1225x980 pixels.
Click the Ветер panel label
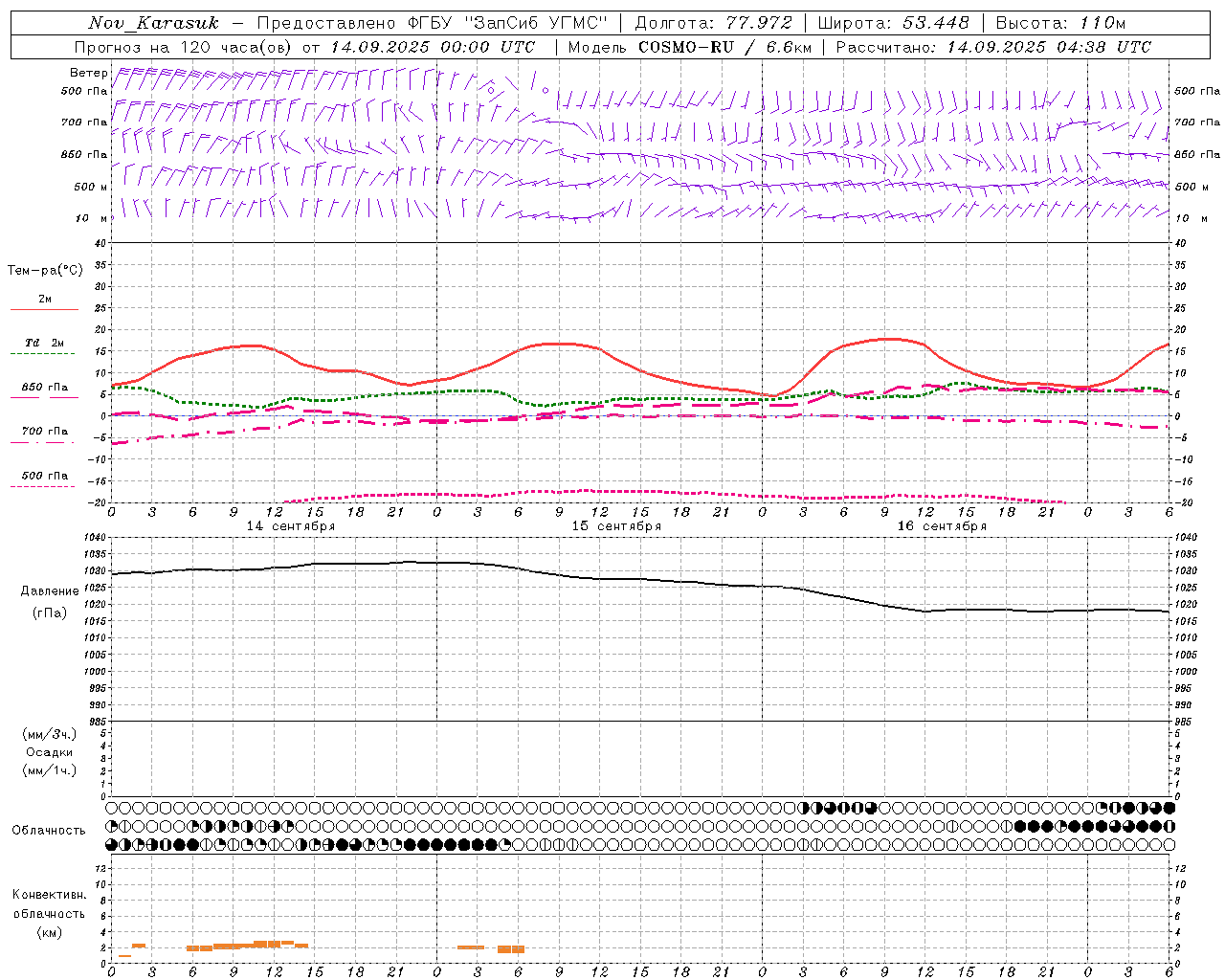click(x=88, y=73)
